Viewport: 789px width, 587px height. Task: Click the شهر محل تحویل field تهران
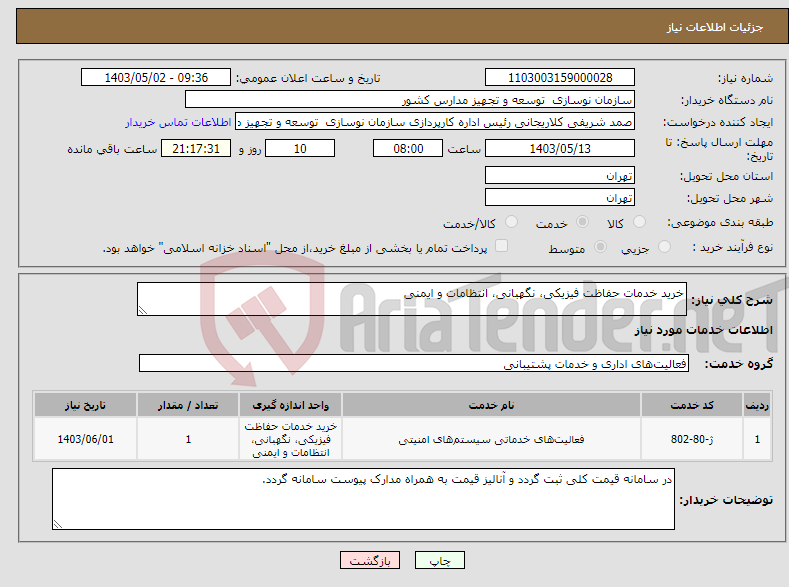point(560,197)
